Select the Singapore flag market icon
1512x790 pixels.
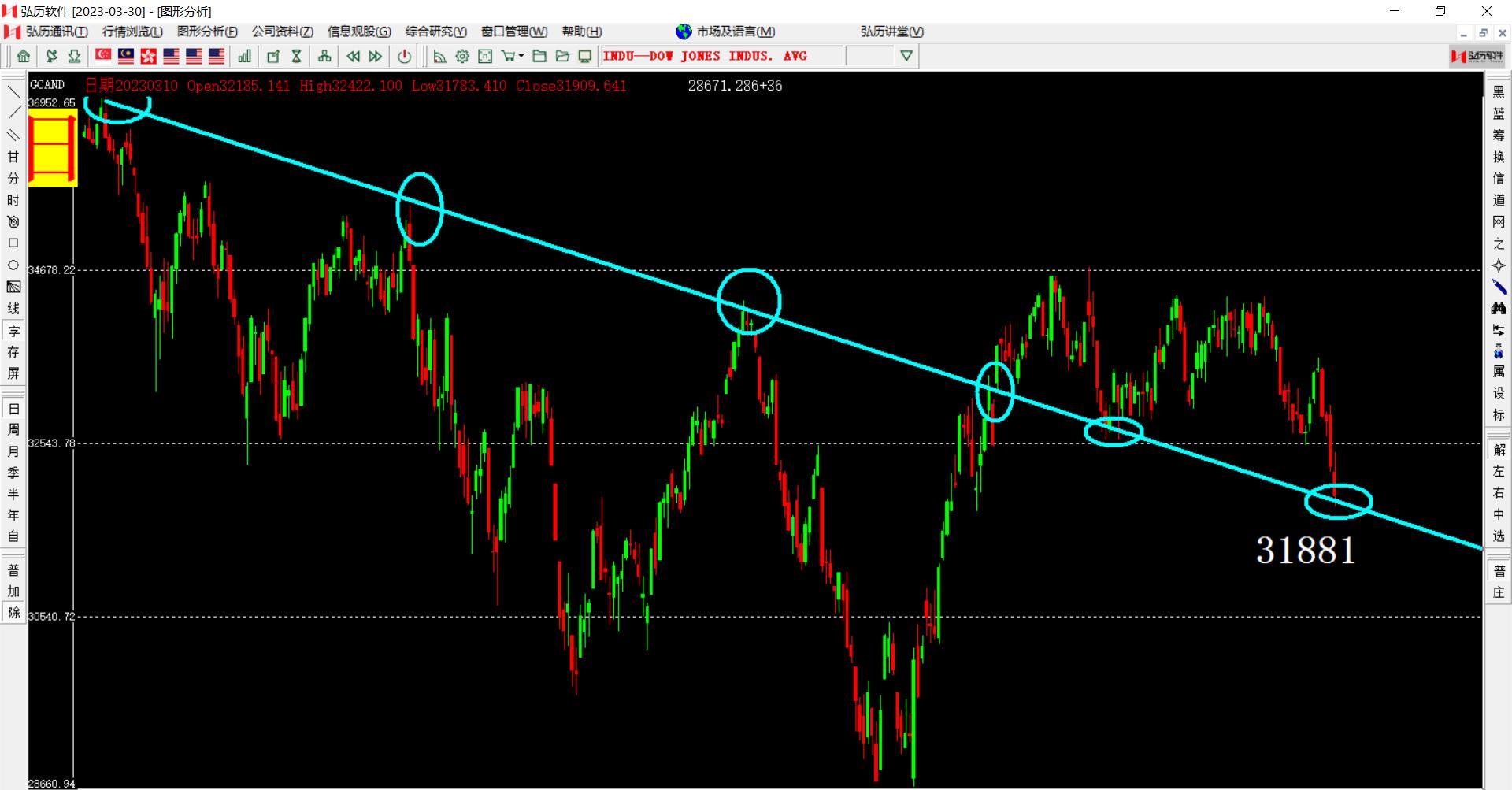point(103,56)
